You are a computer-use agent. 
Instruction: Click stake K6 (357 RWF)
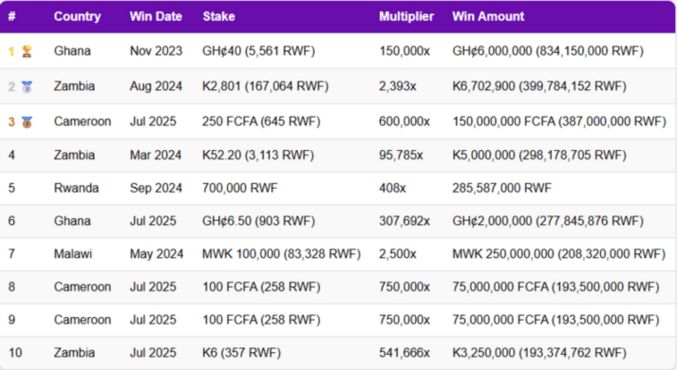point(241,352)
